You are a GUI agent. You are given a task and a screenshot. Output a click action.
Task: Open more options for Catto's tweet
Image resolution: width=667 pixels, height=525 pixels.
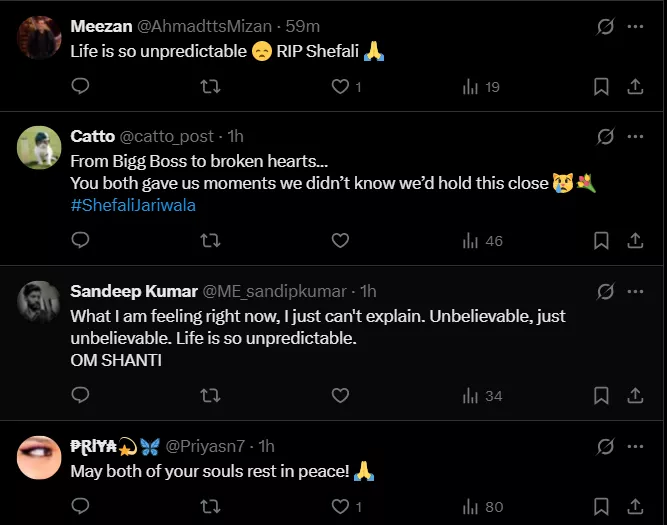(635, 136)
